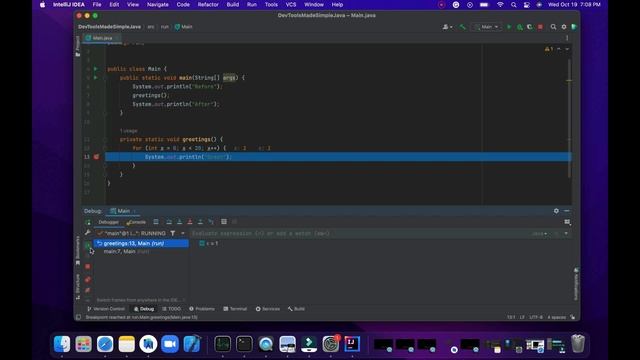Expand thread selector dropdown arrow
The image size is (640, 360).
[182, 233]
